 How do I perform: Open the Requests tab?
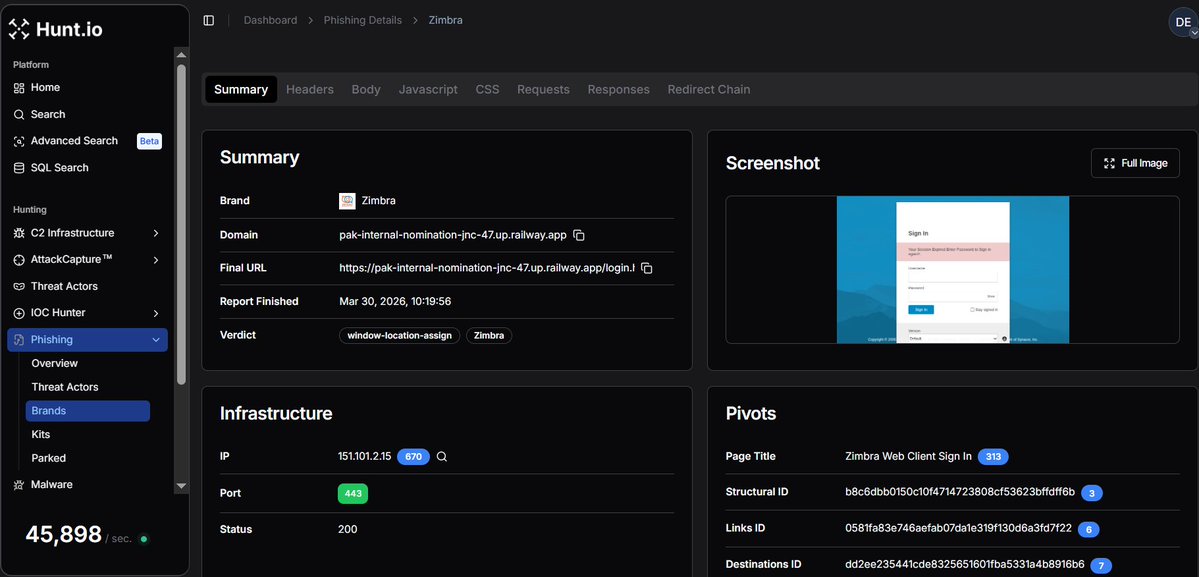pos(543,89)
